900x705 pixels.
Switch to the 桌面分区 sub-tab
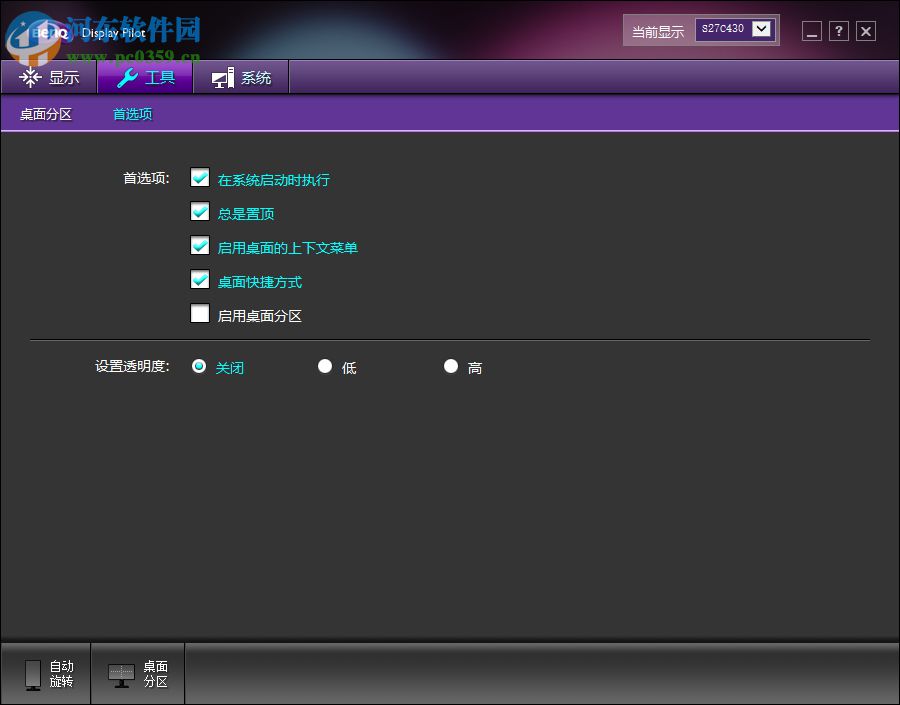pos(45,114)
